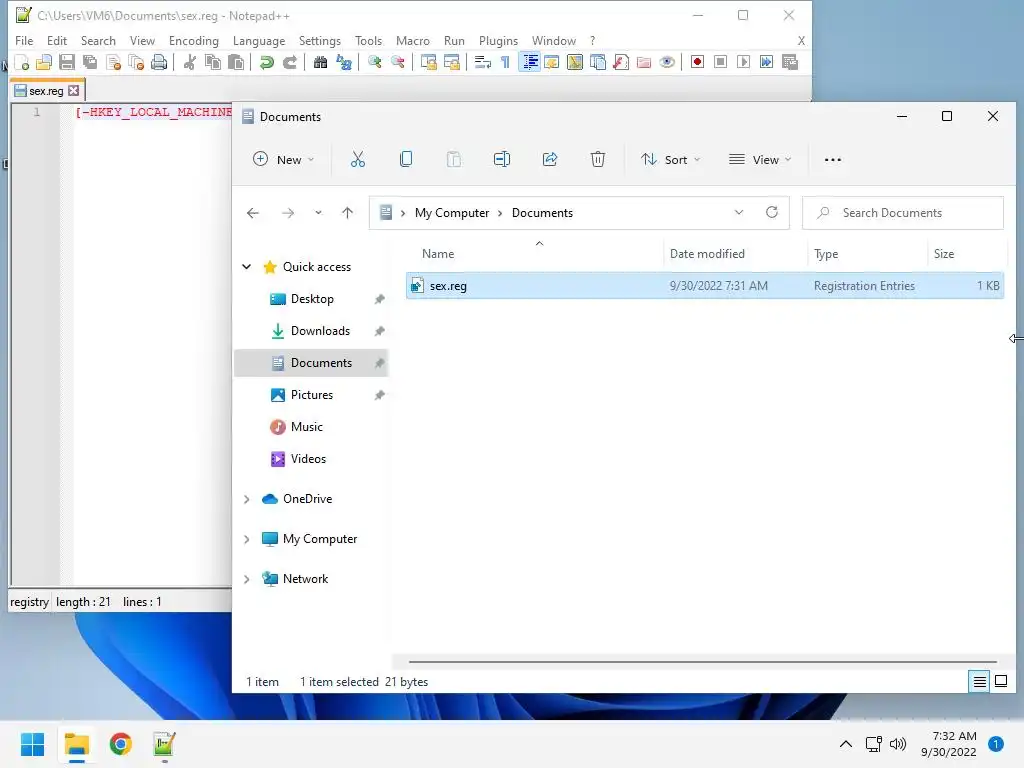
Task: Click the Refresh button in Explorer
Action: click(x=772, y=212)
